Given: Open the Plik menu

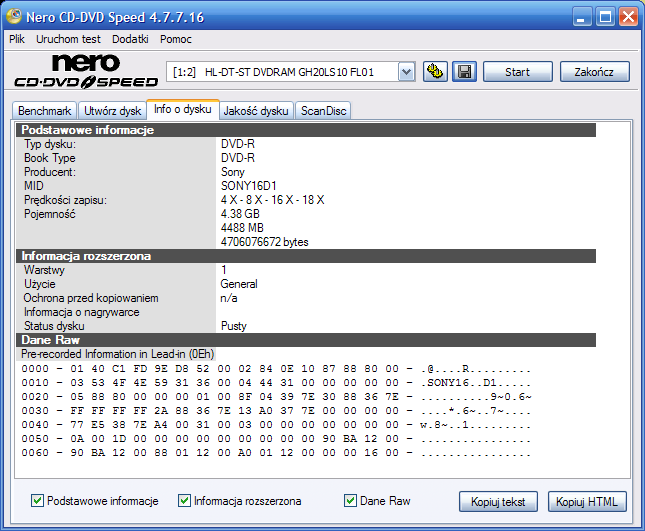Looking at the screenshot, I should pos(17,39).
